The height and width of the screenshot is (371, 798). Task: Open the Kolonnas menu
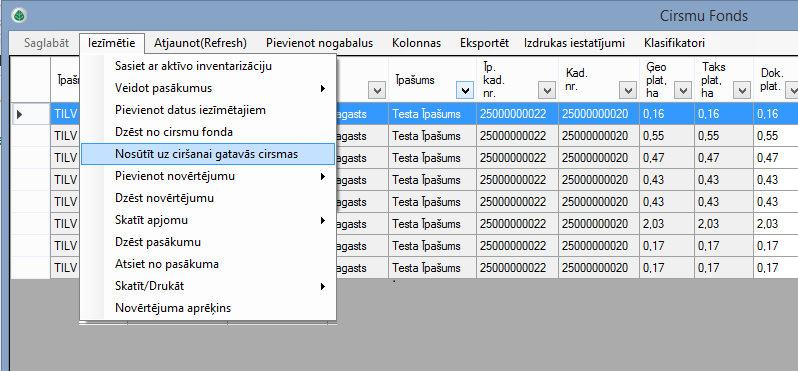(x=416, y=43)
